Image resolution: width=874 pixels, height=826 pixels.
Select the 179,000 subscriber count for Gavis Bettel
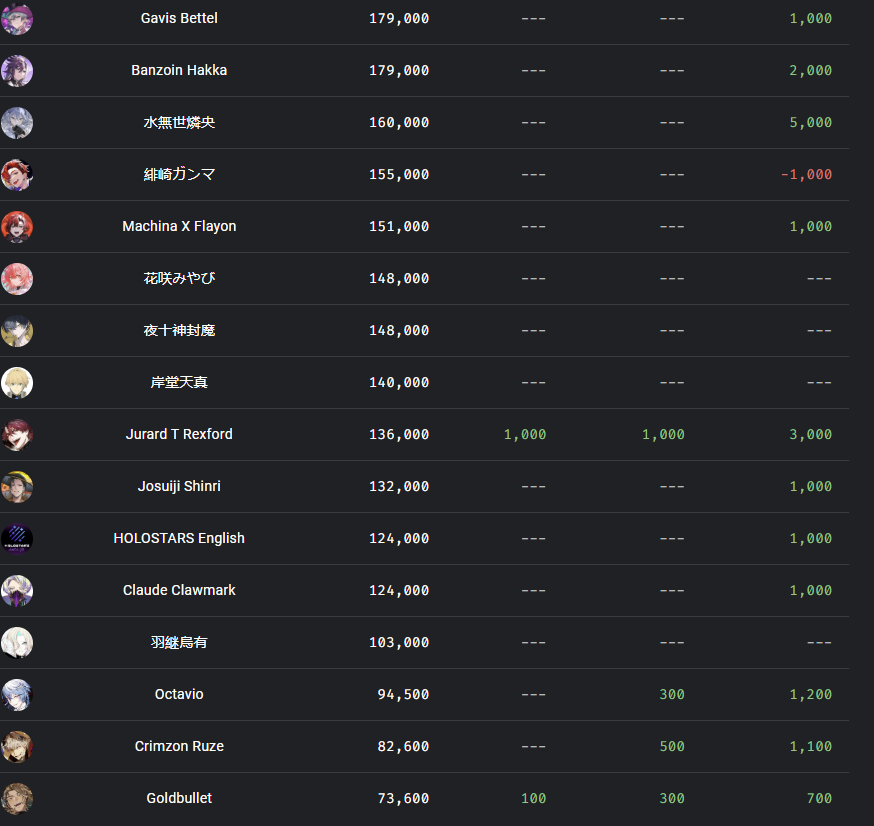[x=399, y=18]
